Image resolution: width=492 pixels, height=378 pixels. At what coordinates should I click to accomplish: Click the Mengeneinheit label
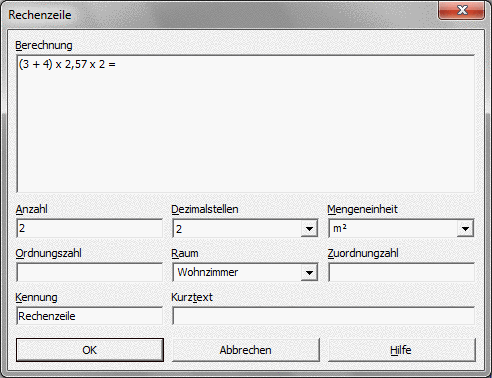tap(362, 209)
